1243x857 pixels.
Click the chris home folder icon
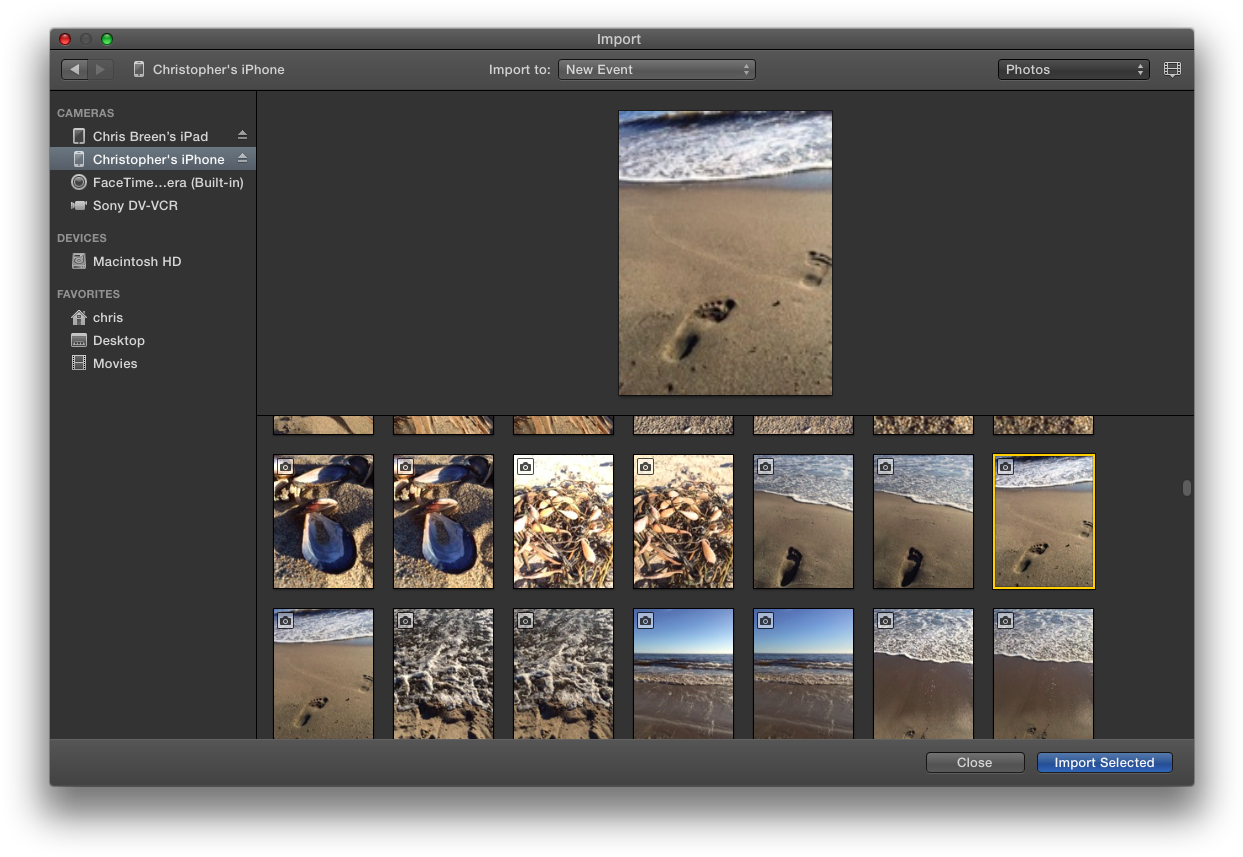point(79,317)
